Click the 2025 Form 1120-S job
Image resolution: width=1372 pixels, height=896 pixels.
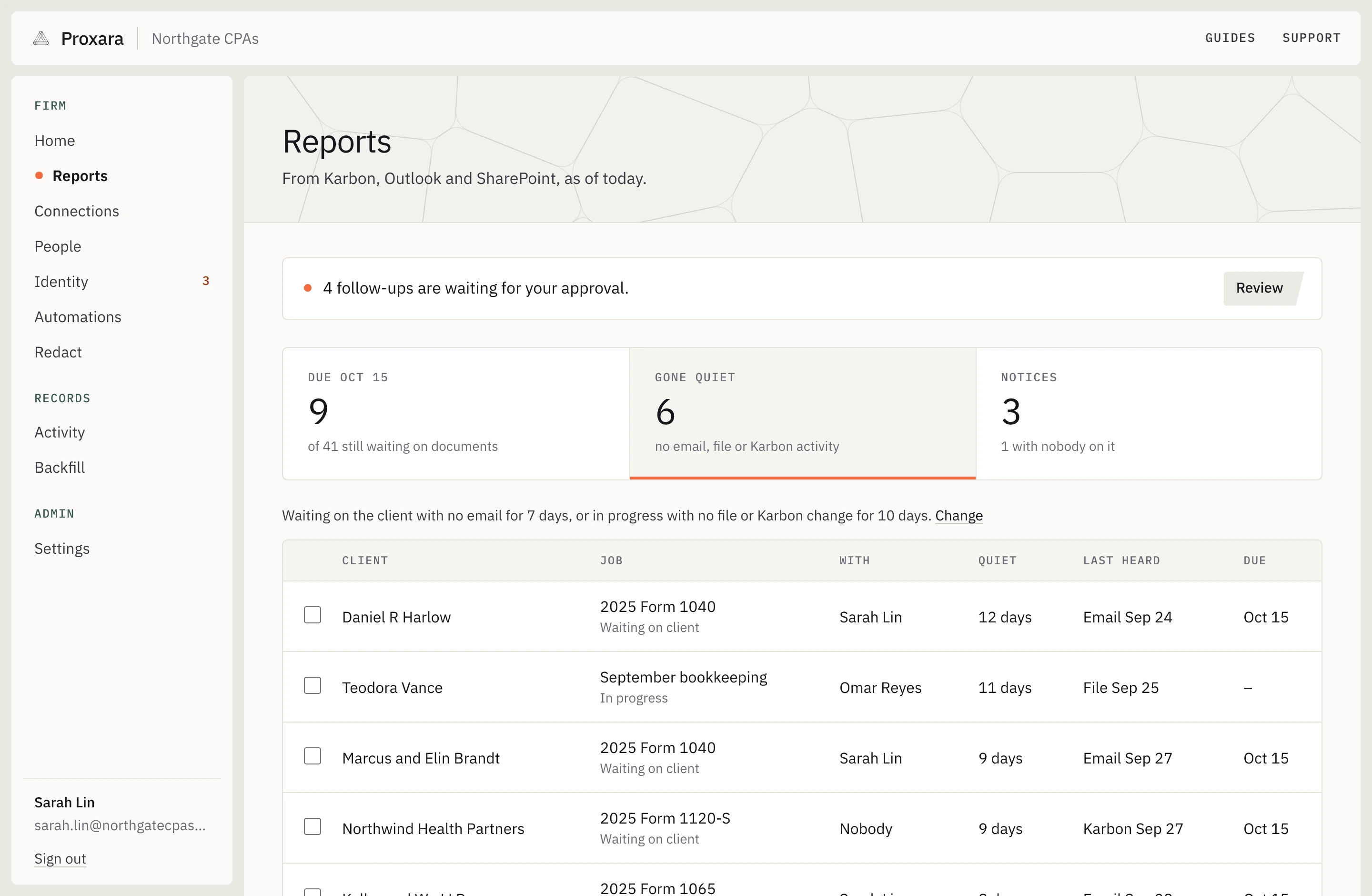665,818
